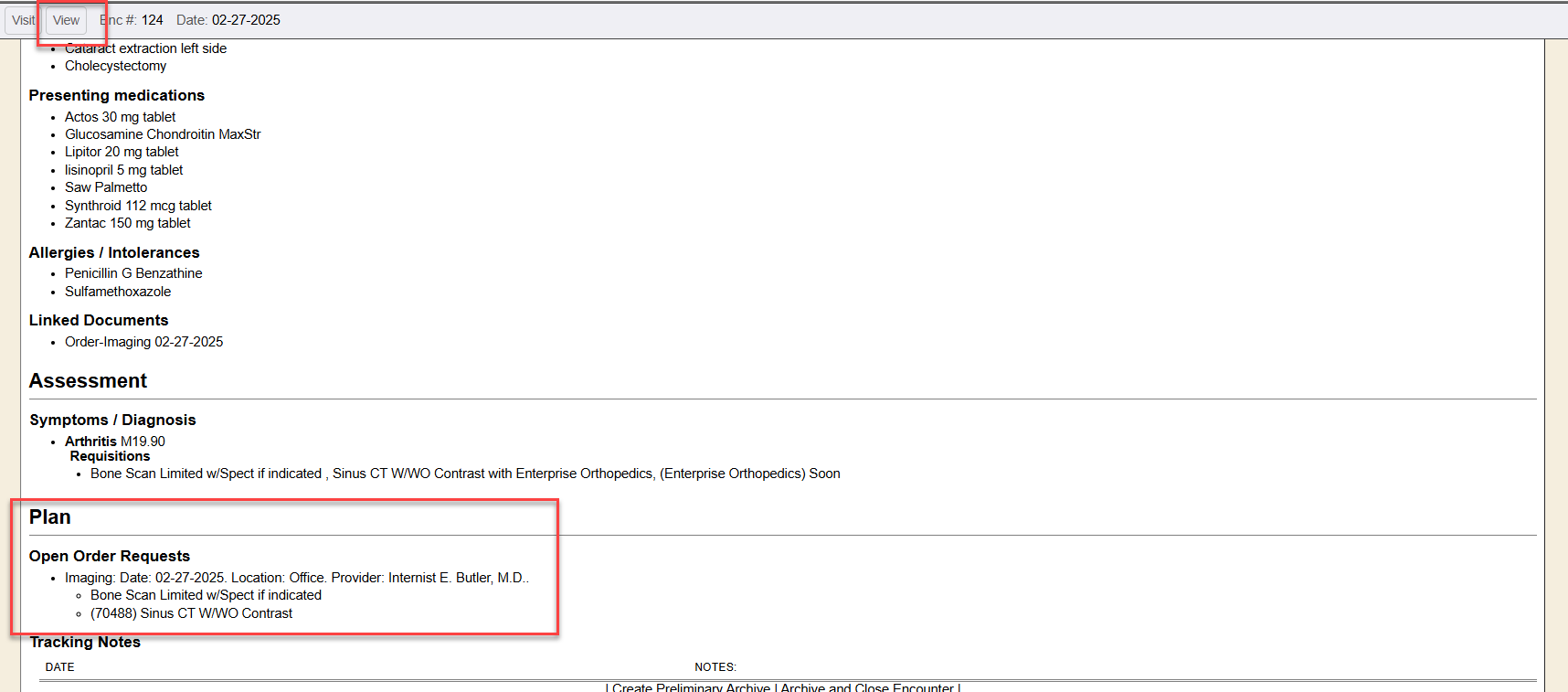
Task: Click the Assessment section heading
Action: 88,381
